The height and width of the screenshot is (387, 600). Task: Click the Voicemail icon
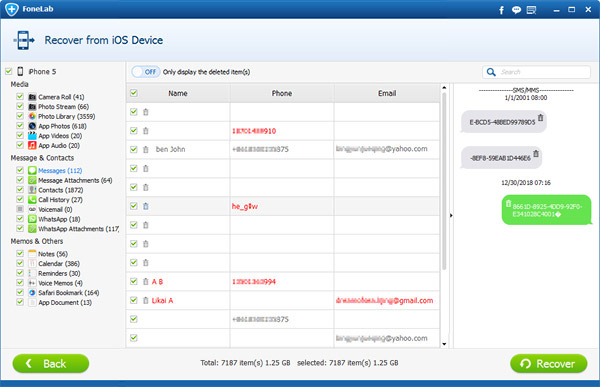tap(32, 209)
